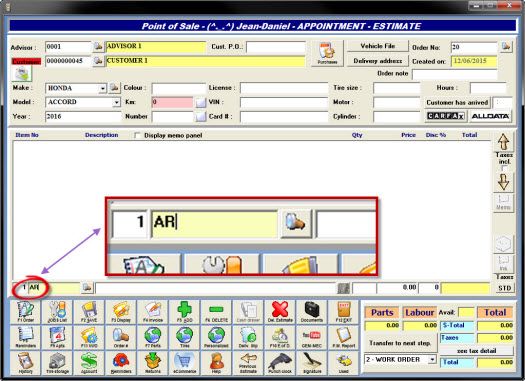Click the see tax detail button
This screenshot has width=525, height=381.
pyautogui.click(x=476, y=351)
